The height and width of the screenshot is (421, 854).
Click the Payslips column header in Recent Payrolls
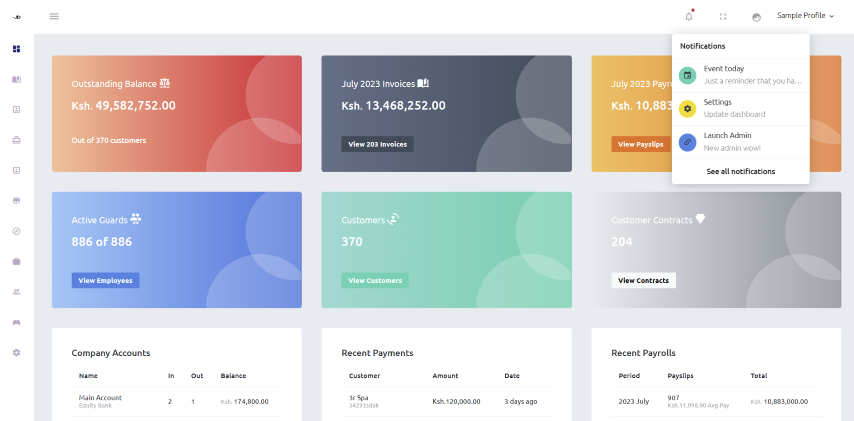pos(680,376)
